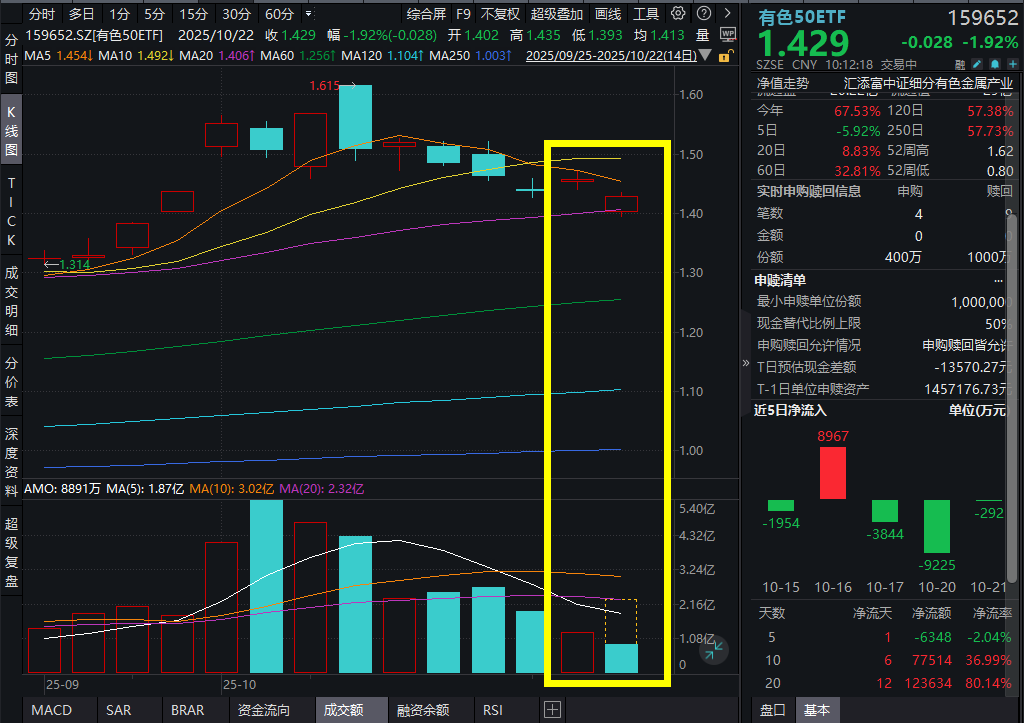The width and height of the screenshot is (1024, 723).
Task: Click the F9 button in the top toolbar
Action: (461, 14)
